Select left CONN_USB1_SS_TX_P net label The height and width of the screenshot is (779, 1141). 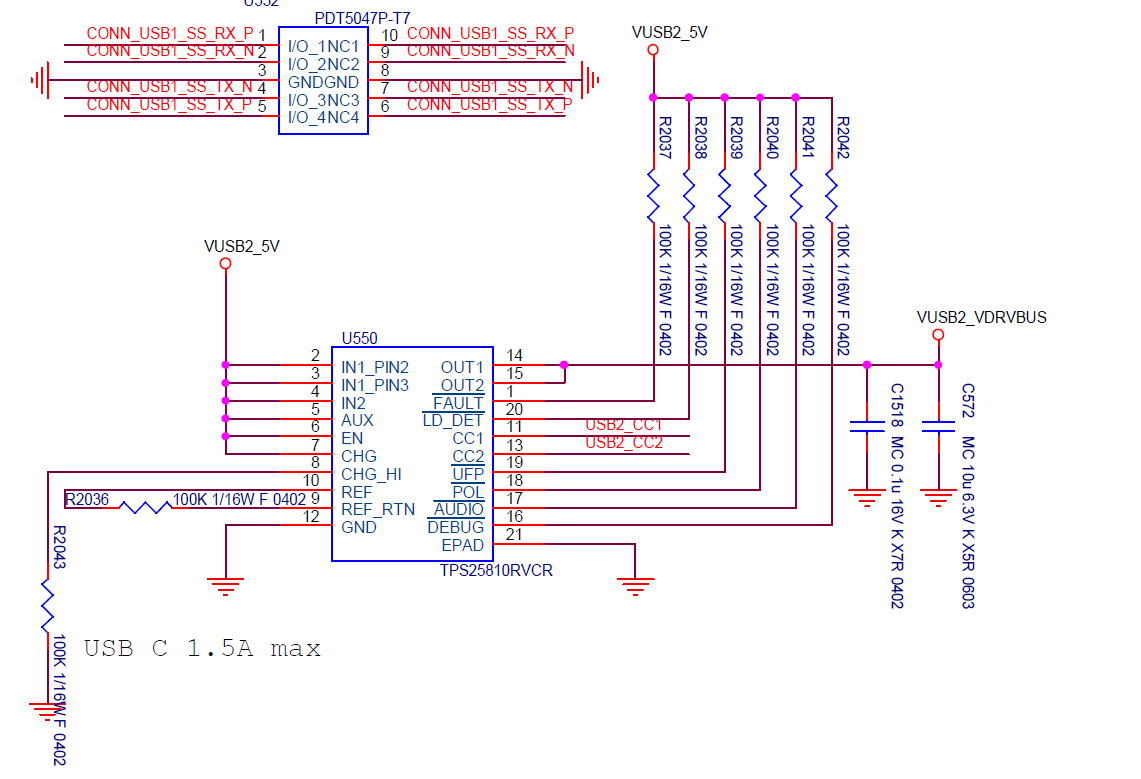169,105
